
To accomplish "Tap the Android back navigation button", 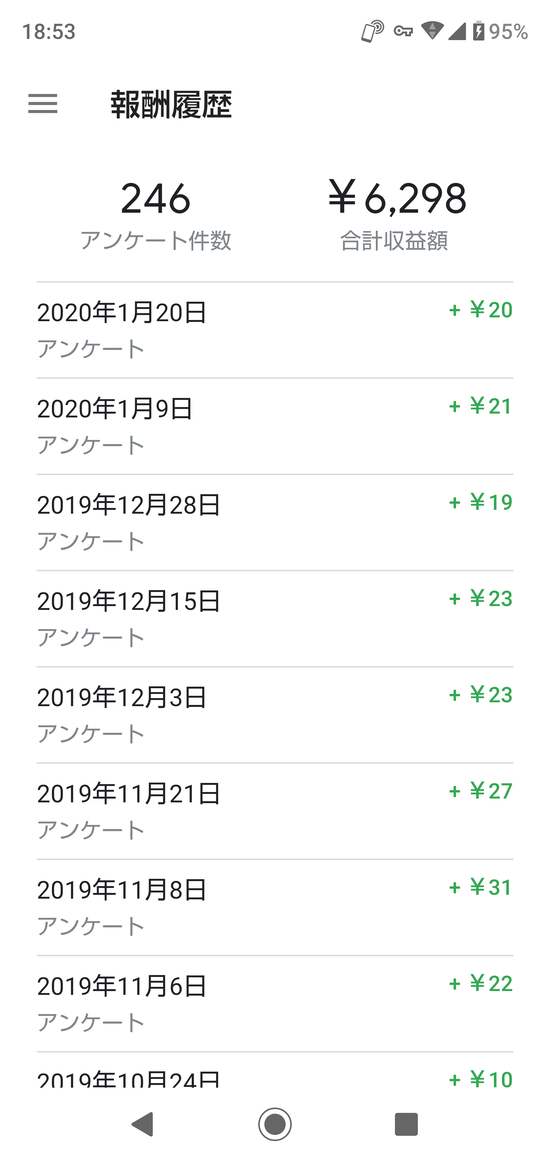I will (x=141, y=1123).
